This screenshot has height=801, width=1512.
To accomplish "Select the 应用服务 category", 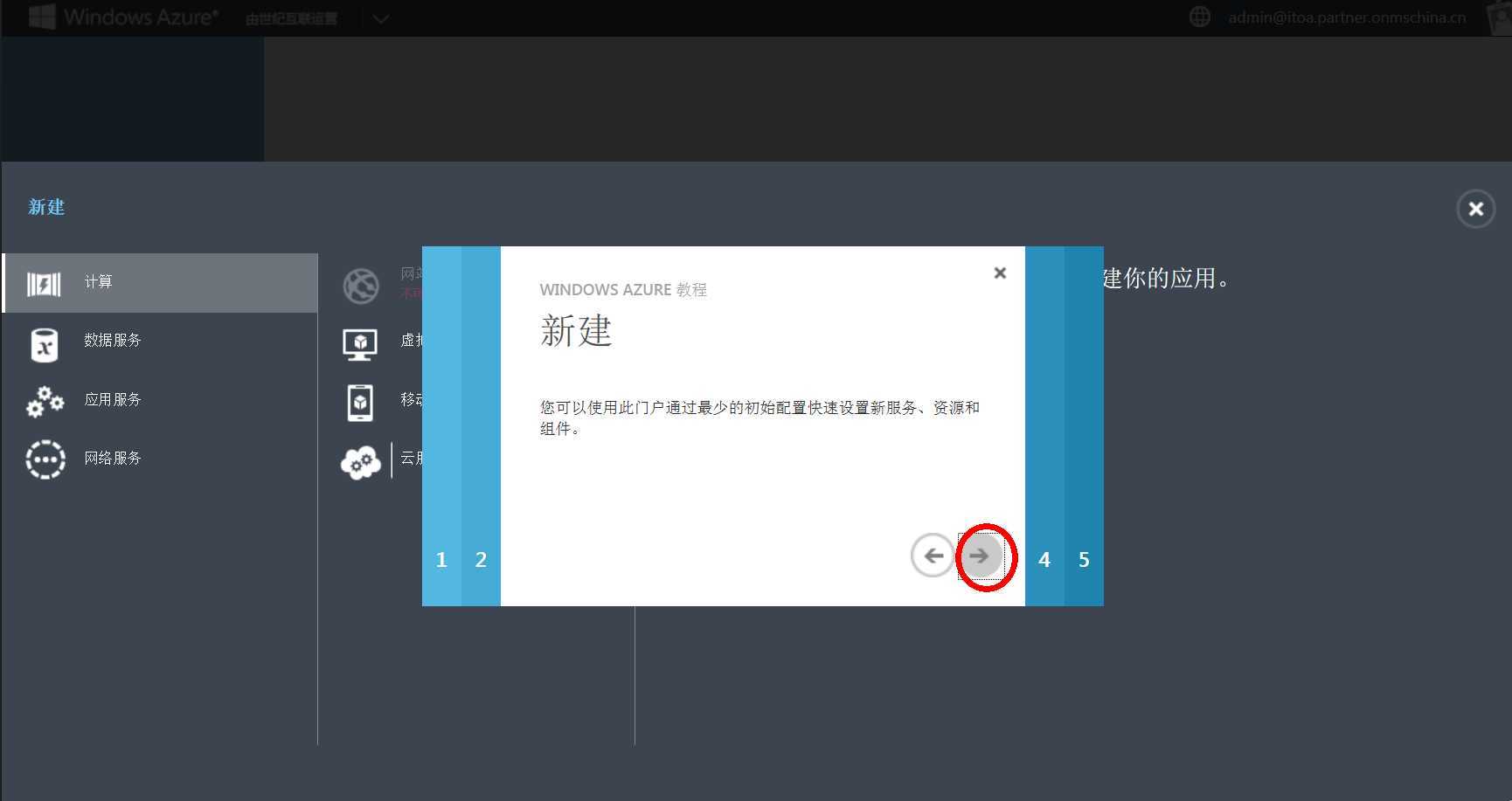I will click(x=160, y=400).
